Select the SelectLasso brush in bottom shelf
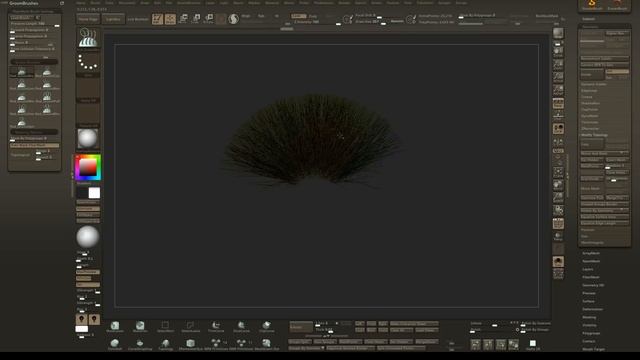The width and height of the screenshot is (640, 360). click(190, 327)
